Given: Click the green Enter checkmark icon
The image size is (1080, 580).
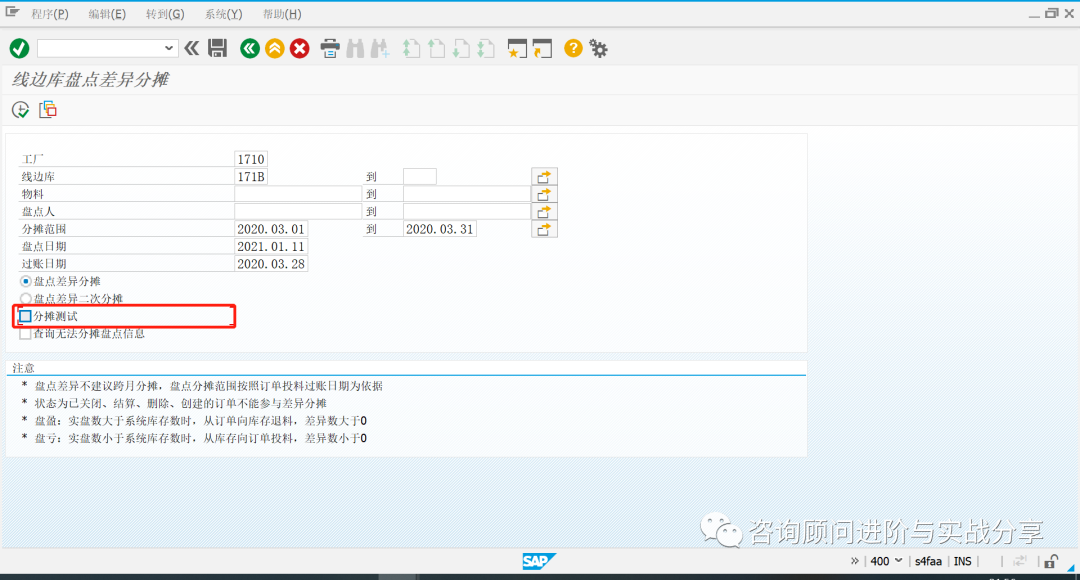Looking at the screenshot, I should pos(19,48).
